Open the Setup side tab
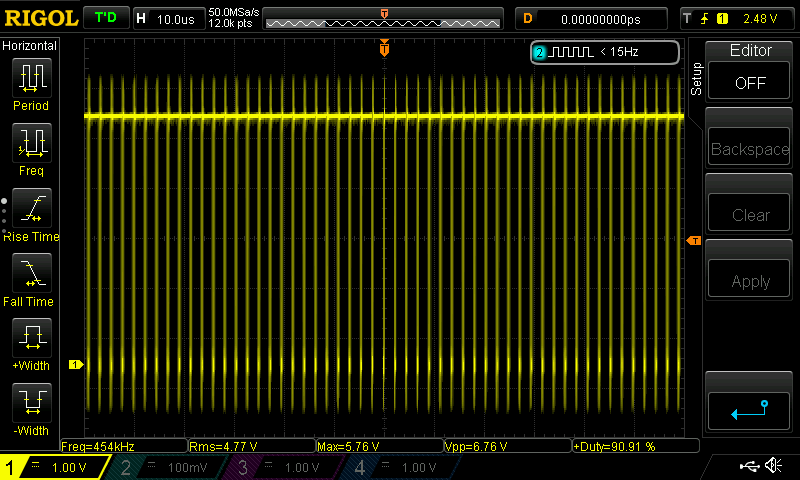 (696, 79)
